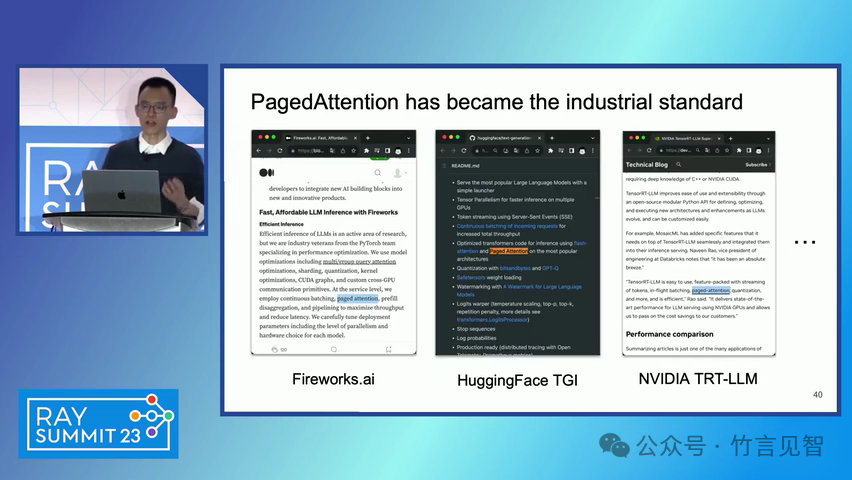Click the translate icon in Fireworks.ai address bar
This screenshot has height=480, width=852.
tap(332, 151)
